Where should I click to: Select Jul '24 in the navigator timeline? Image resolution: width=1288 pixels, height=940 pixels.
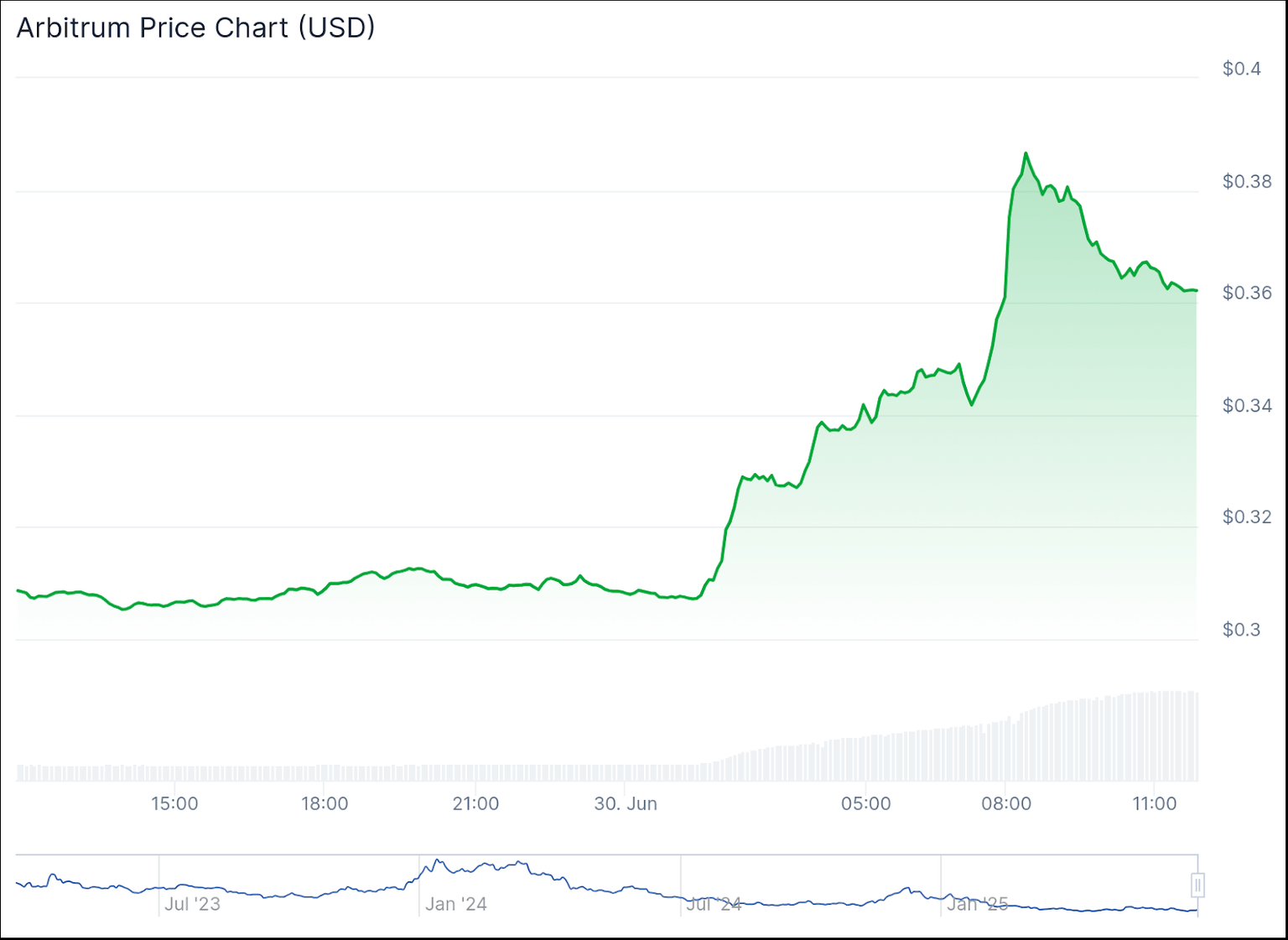click(x=714, y=904)
